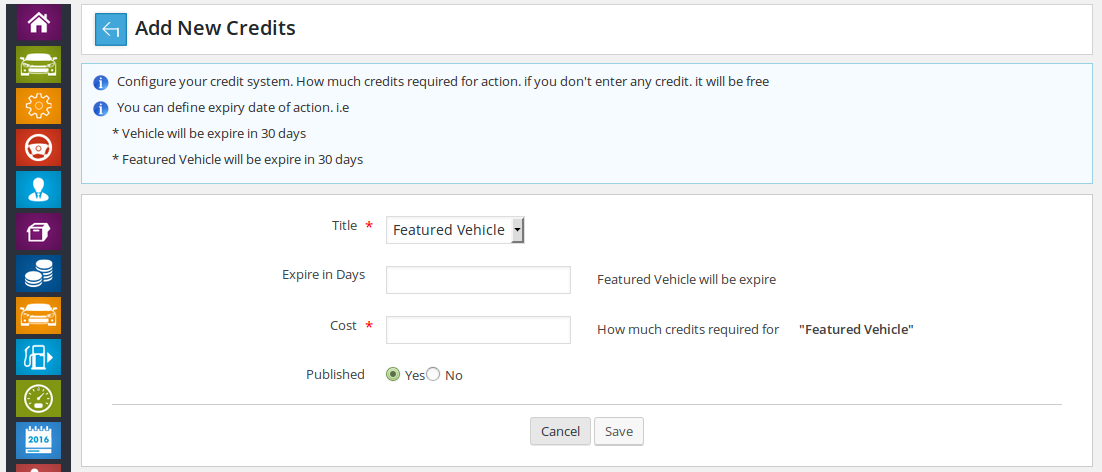
Task: Focus the Cost input field
Action: [x=478, y=329]
